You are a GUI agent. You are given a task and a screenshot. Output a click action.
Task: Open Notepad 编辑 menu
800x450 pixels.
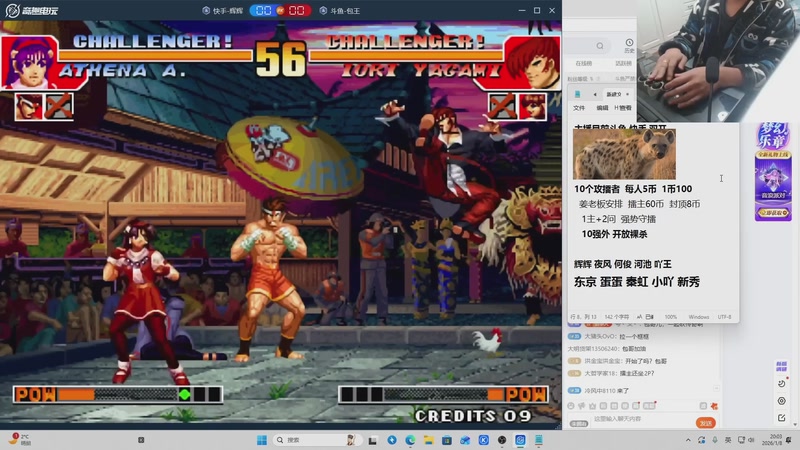(602, 108)
